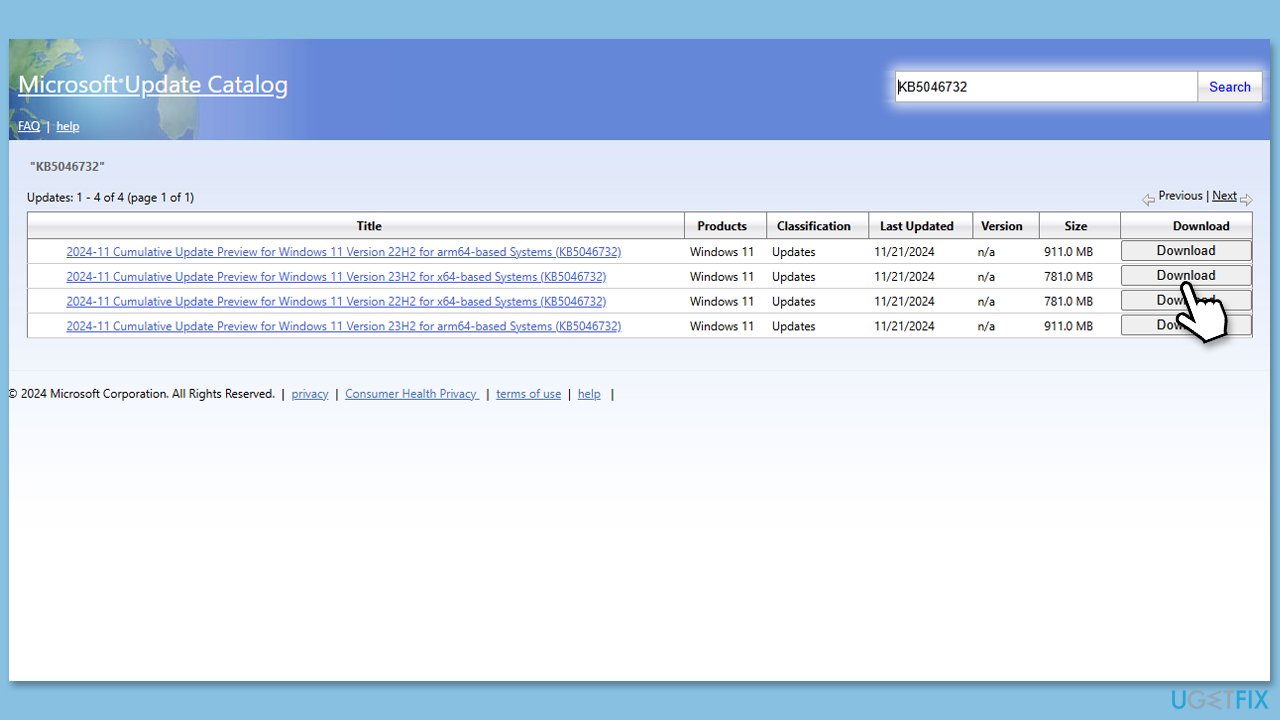
Task: Open the 22H2 arm64-based update title link
Action: click(343, 252)
